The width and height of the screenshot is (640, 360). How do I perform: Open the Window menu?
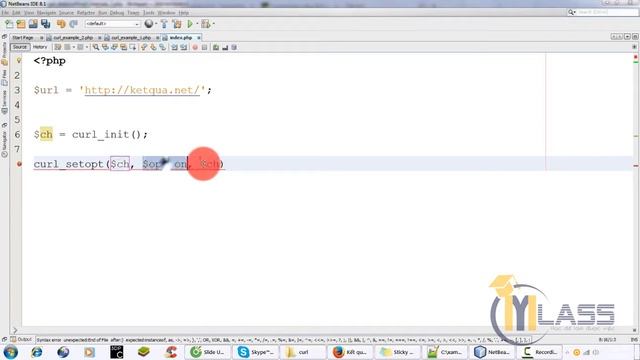(166, 13)
